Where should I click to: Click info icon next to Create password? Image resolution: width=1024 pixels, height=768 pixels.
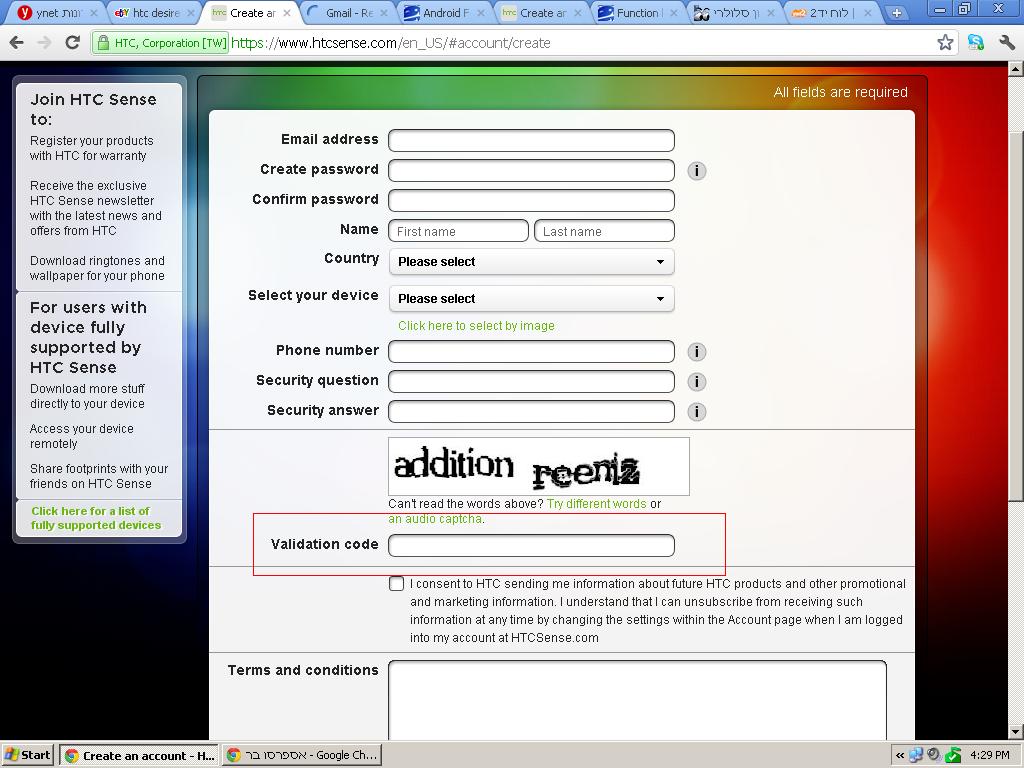(697, 171)
